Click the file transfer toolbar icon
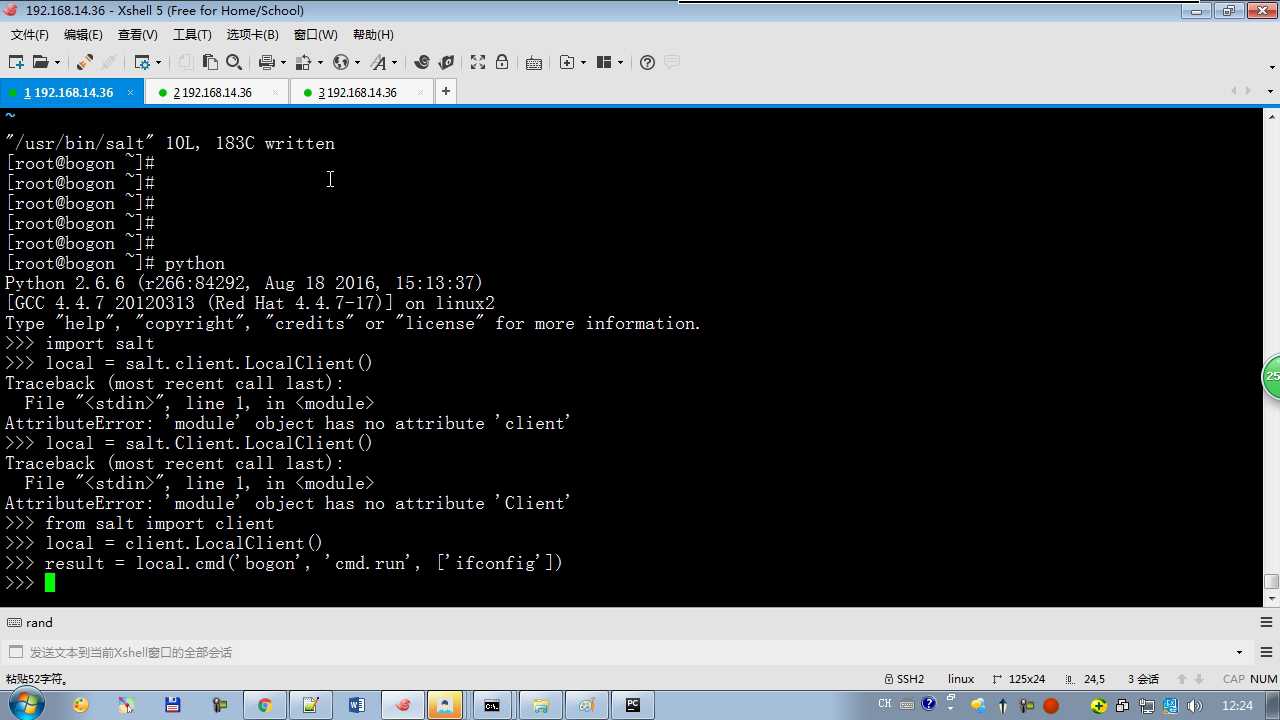Screen dimensions: 1280x720 [304, 62]
